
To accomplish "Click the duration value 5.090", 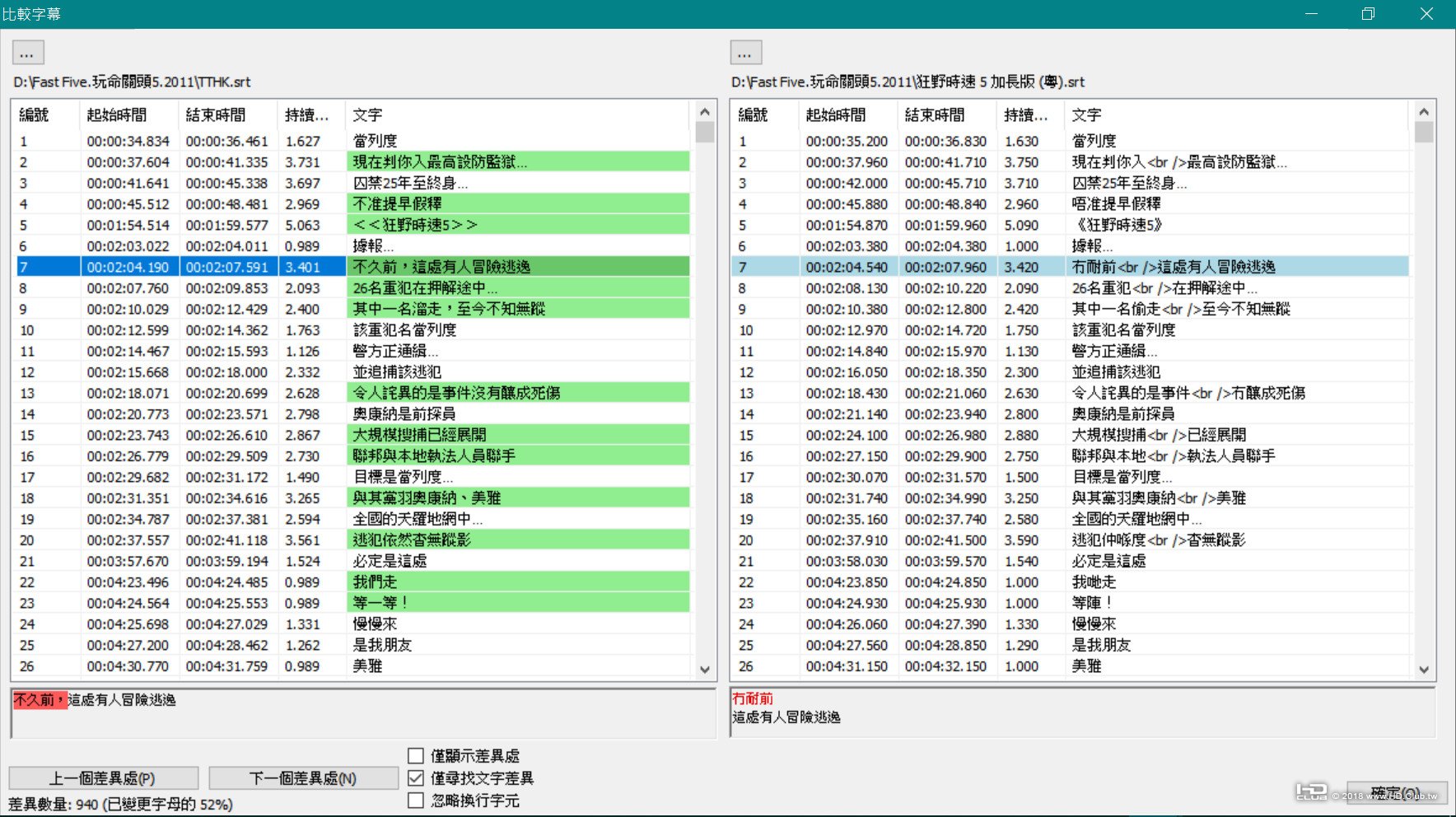I will tap(1021, 225).
